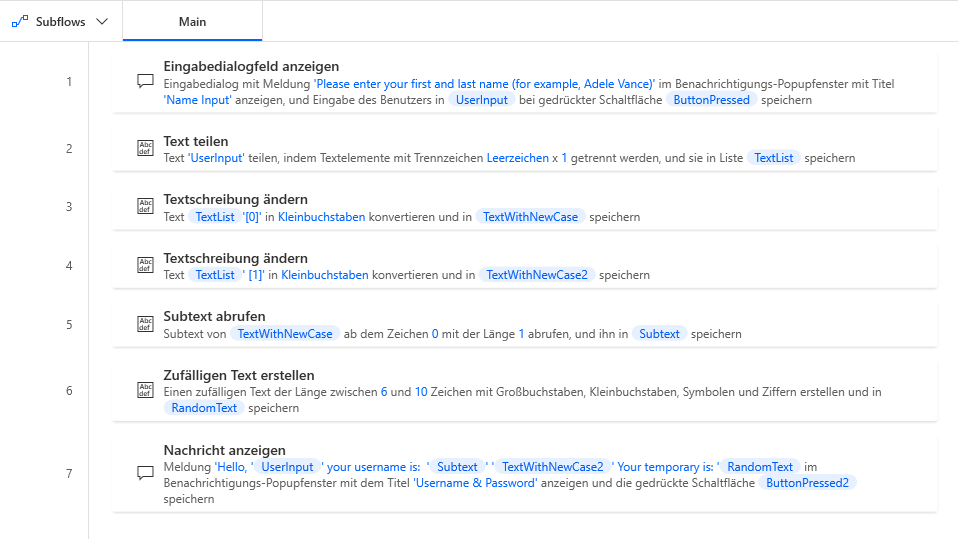The image size is (958, 539).
Task: Select Textschreibung ändern title in step 3
Action: coord(235,199)
